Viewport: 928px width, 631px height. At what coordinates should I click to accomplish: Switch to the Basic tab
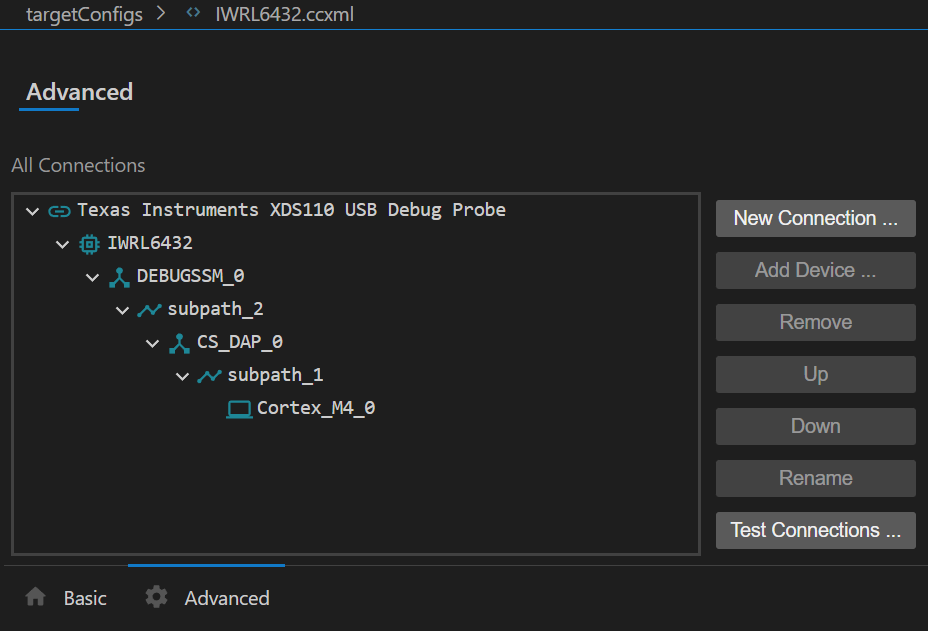66,598
